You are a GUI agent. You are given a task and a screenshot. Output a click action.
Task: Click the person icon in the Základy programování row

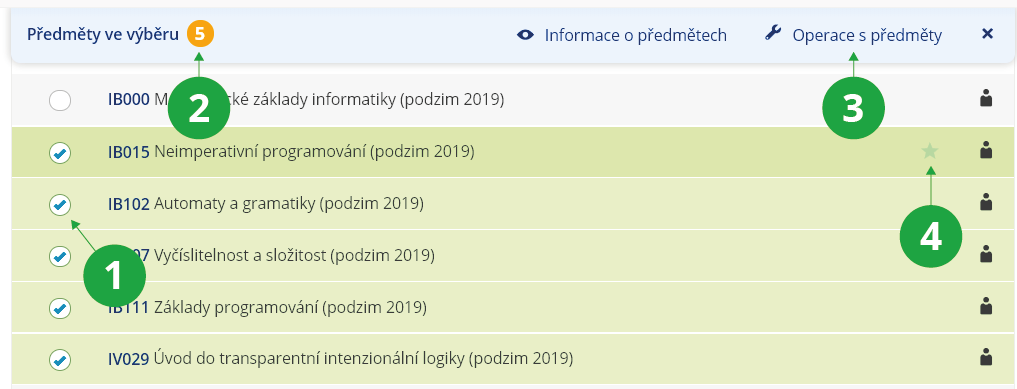coord(986,305)
